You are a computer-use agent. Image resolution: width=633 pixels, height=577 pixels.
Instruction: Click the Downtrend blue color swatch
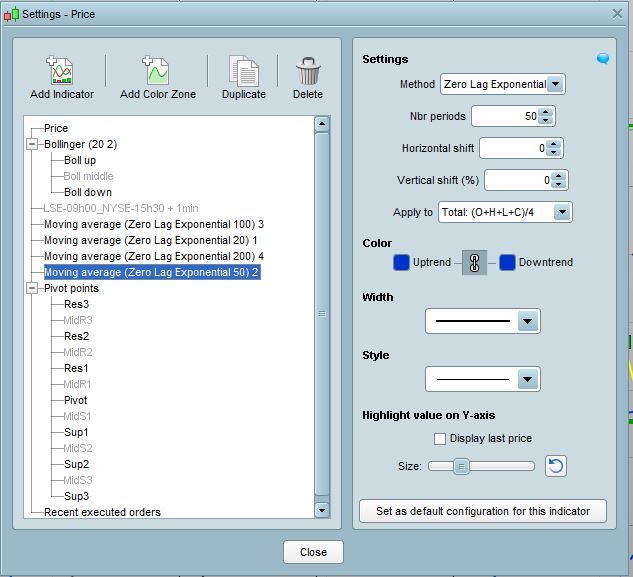click(507, 262)
